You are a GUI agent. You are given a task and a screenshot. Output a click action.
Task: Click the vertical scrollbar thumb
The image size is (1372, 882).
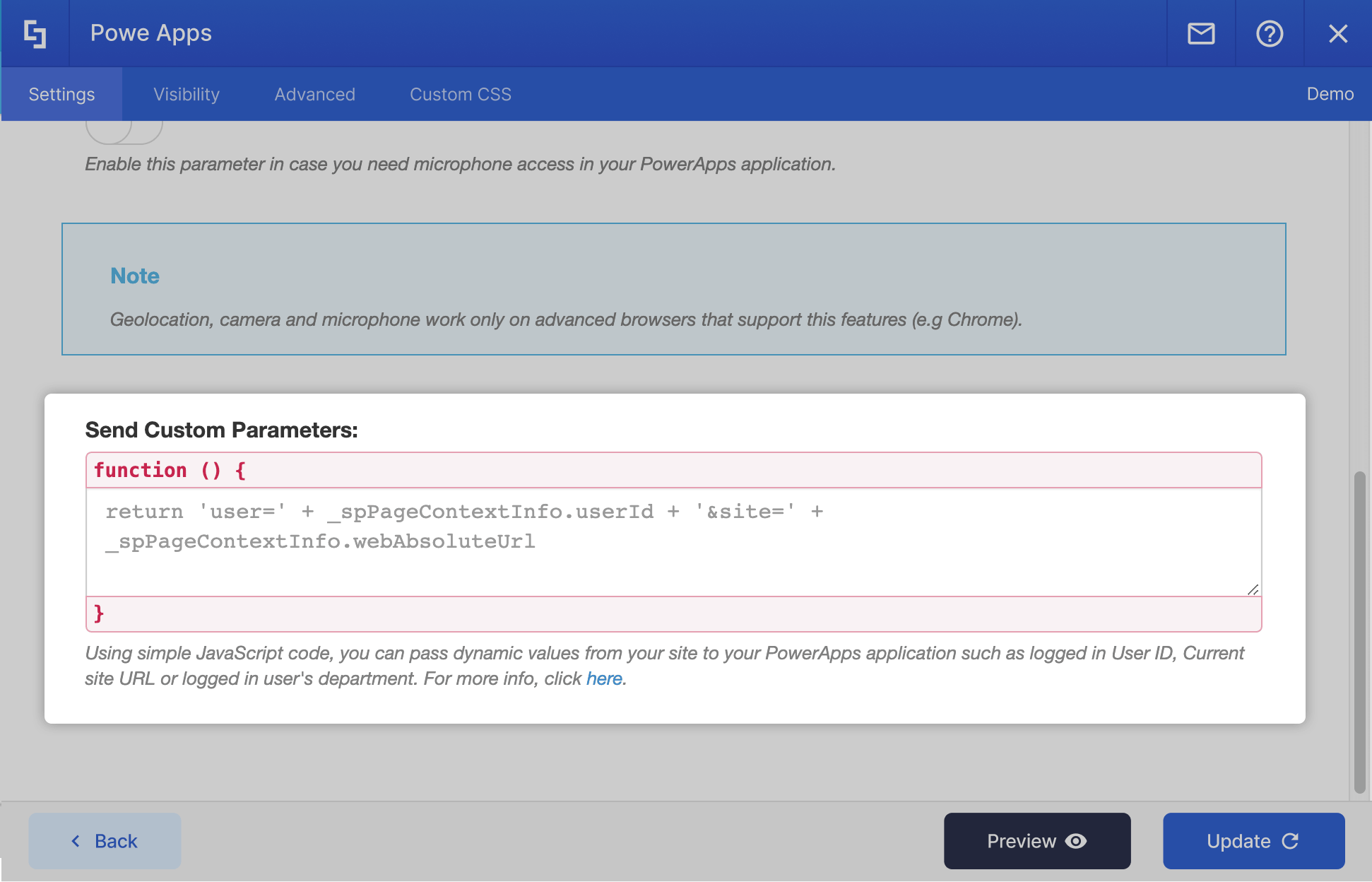point(1359,631)
